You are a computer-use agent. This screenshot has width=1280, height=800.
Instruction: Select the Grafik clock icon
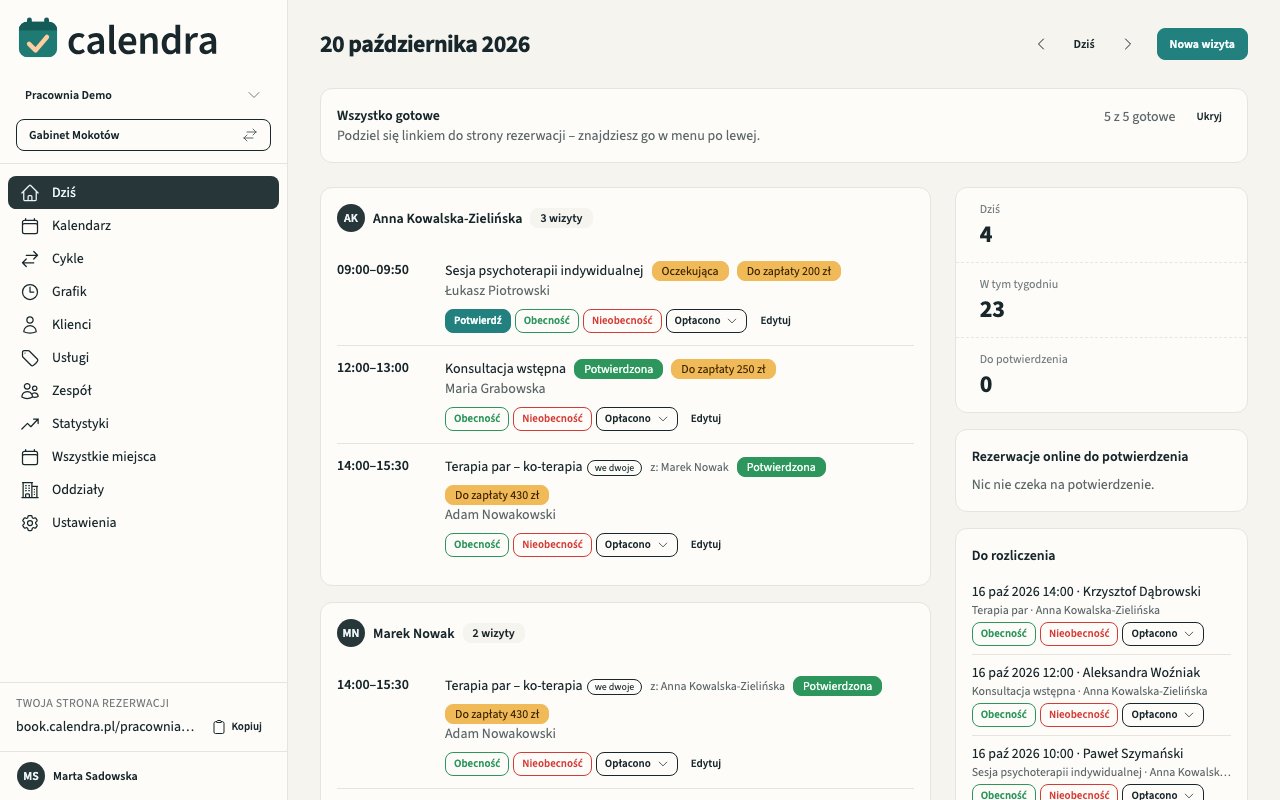pos(30,292)
